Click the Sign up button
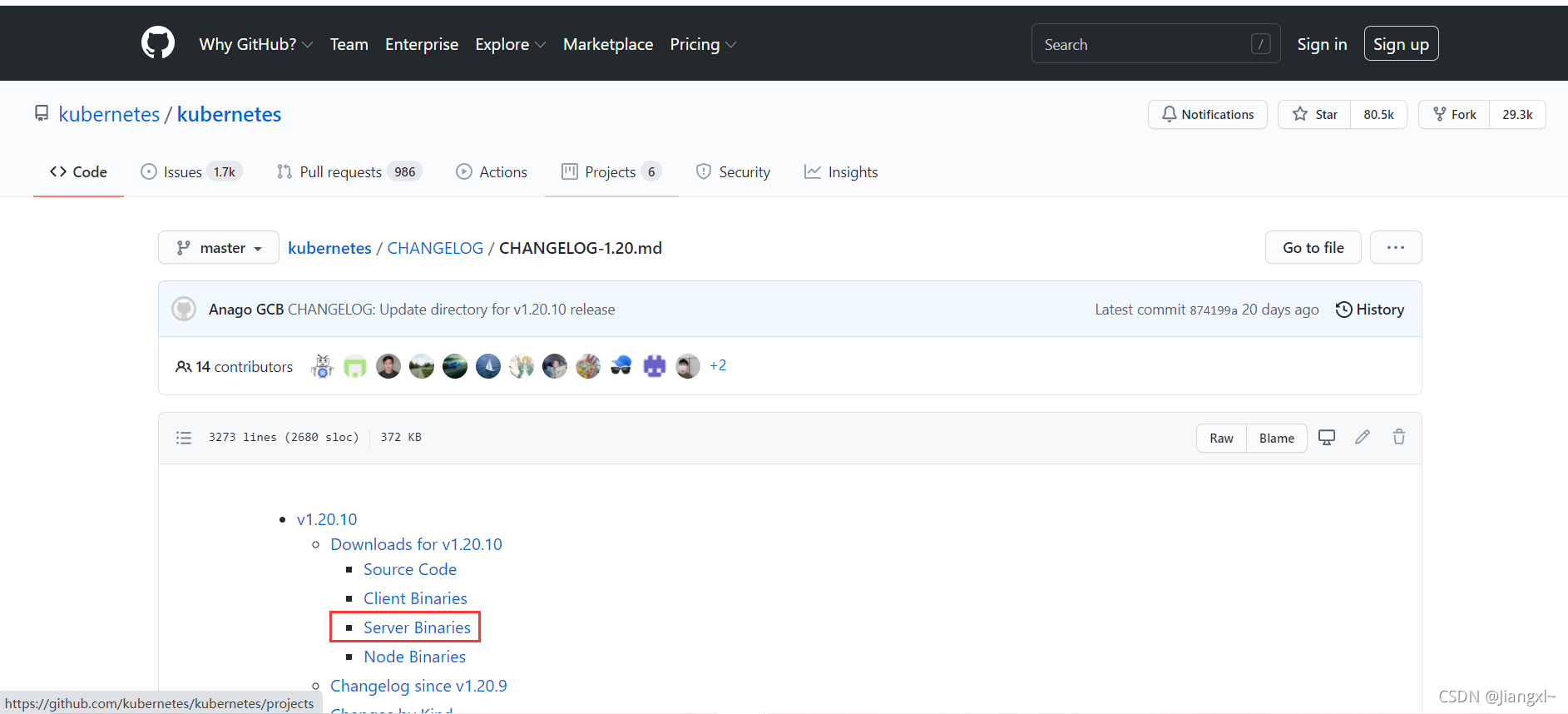1568x714 pixels. (1401, 44)
